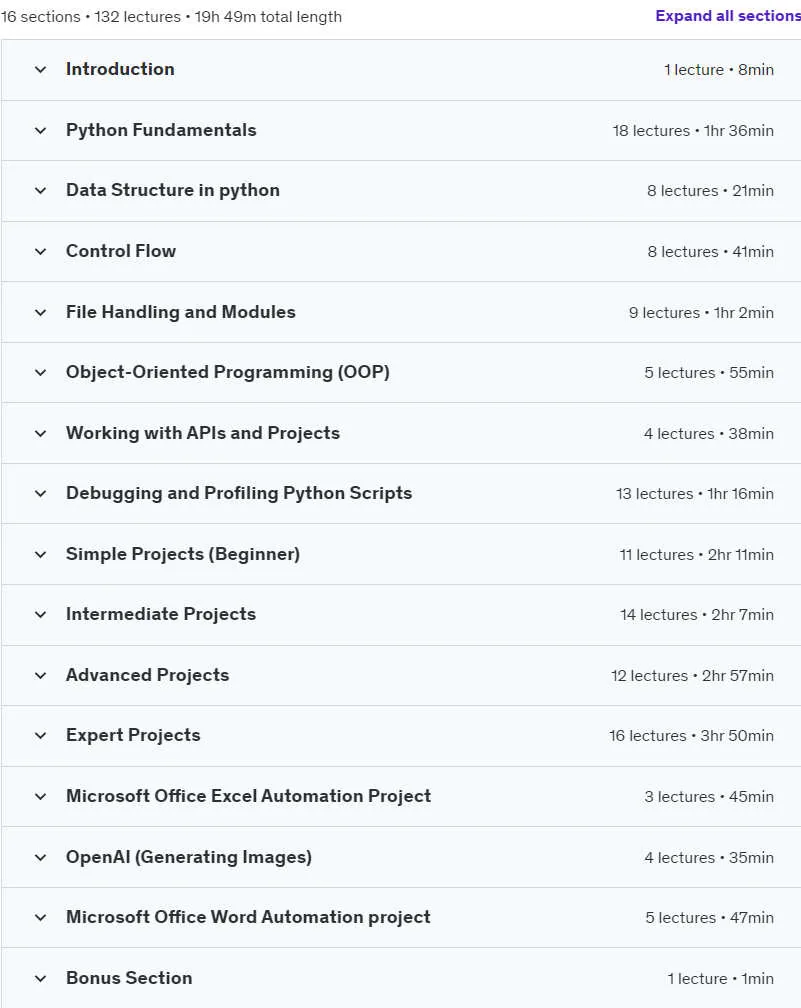Screen dimensions: 801x1008
Task: Click Expand all sections link
Action: pos(728,16)
